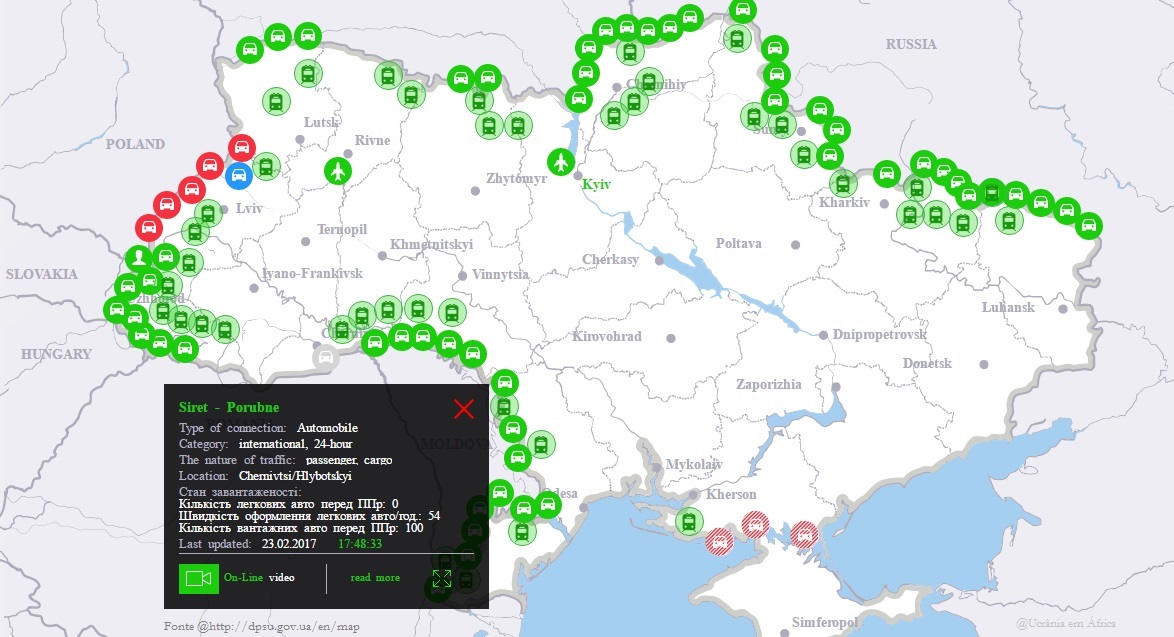Click the 23.02.2017 update date
1174x637 pixels.
[289, 544]
